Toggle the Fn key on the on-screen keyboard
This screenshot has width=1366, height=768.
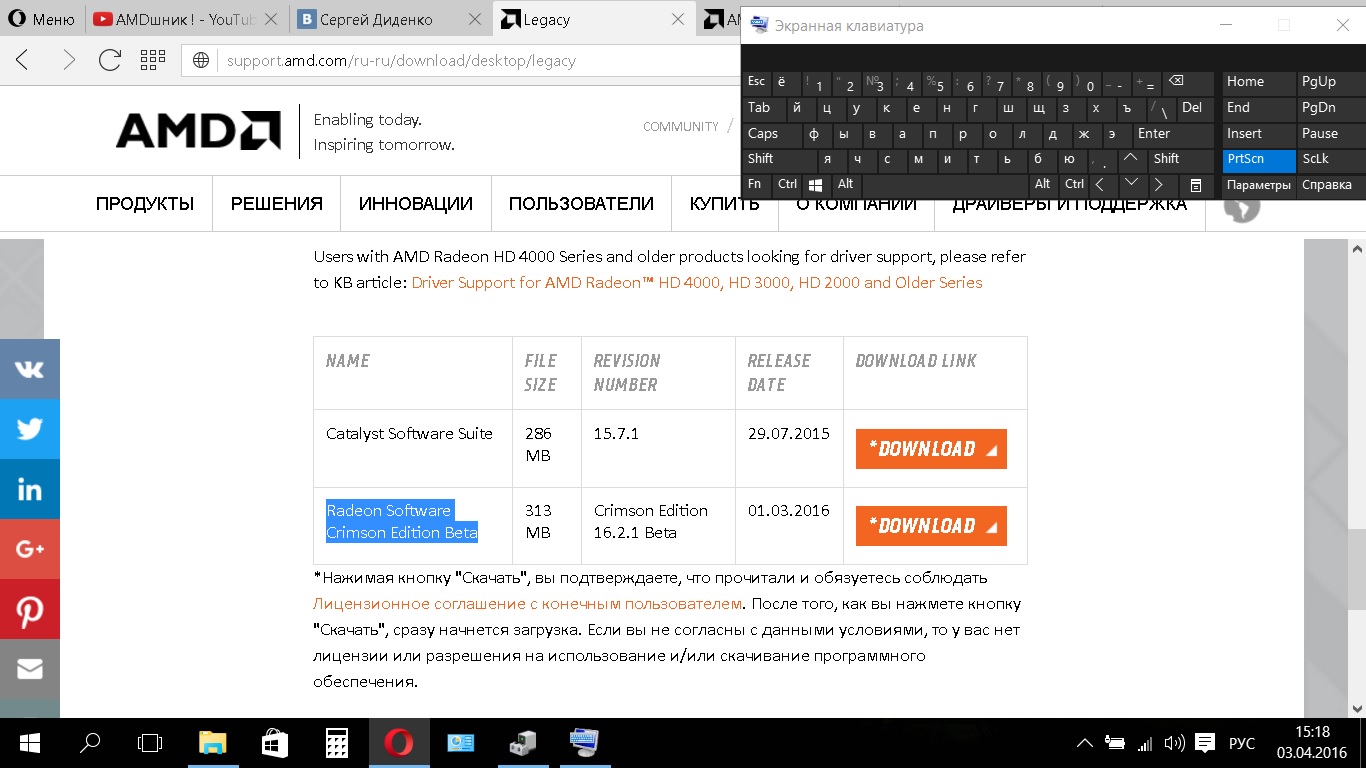pos(757,185)
